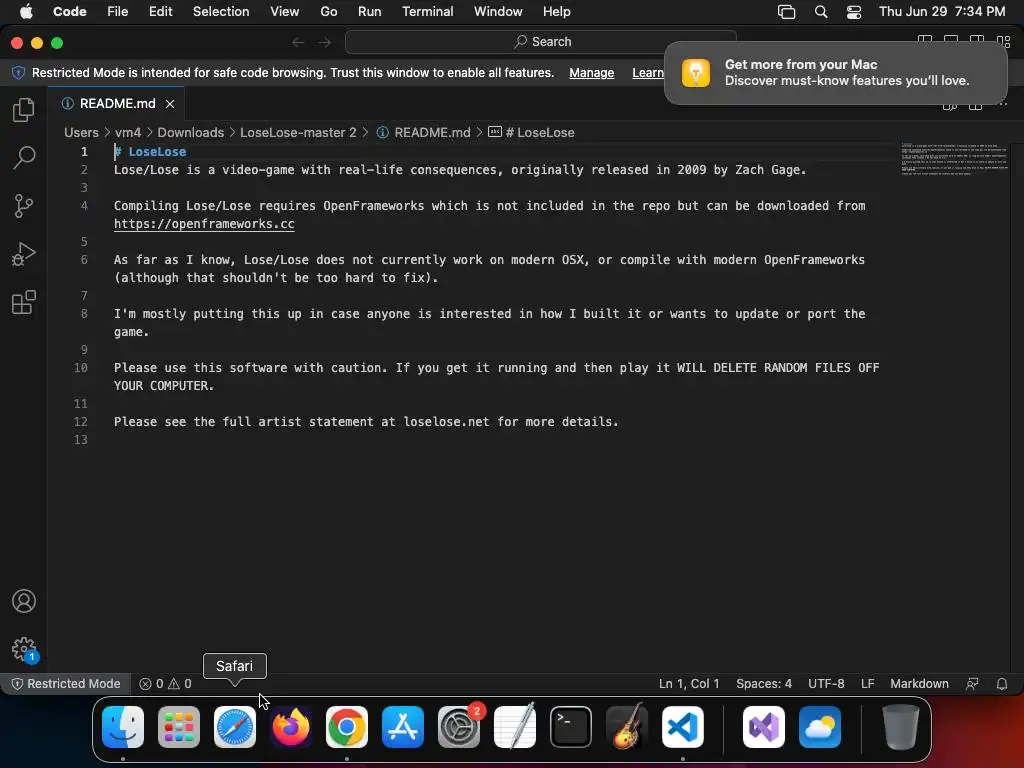Click the Go Back arrow
The image size is (1024, 768).
tap(298, 42)
